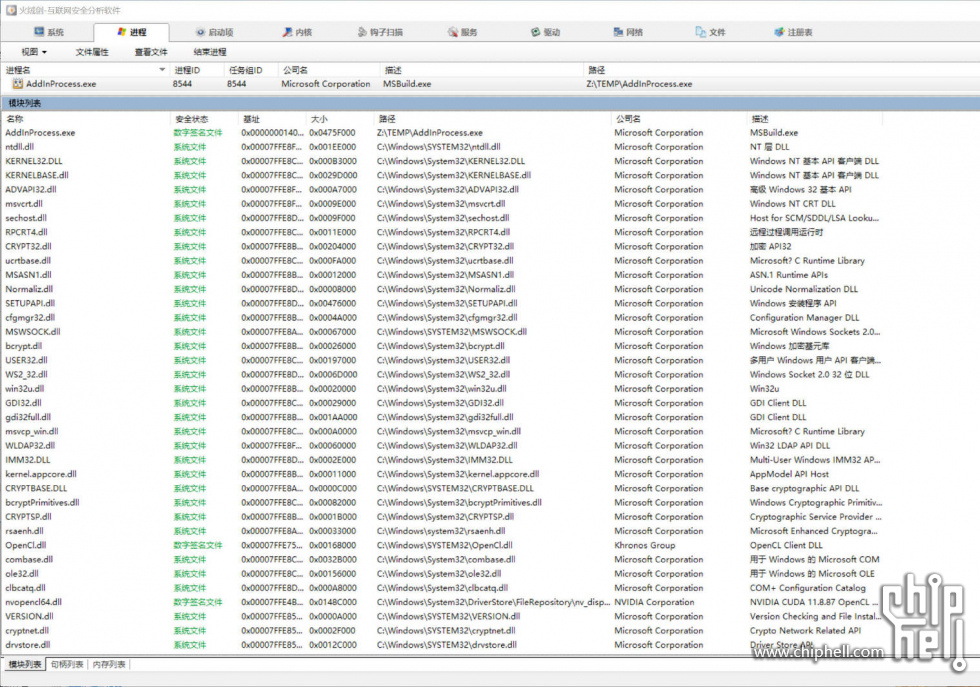Viewport: 980px width, 687px height.
Task: Select the 进程 tab
Action: coord(131,32)
